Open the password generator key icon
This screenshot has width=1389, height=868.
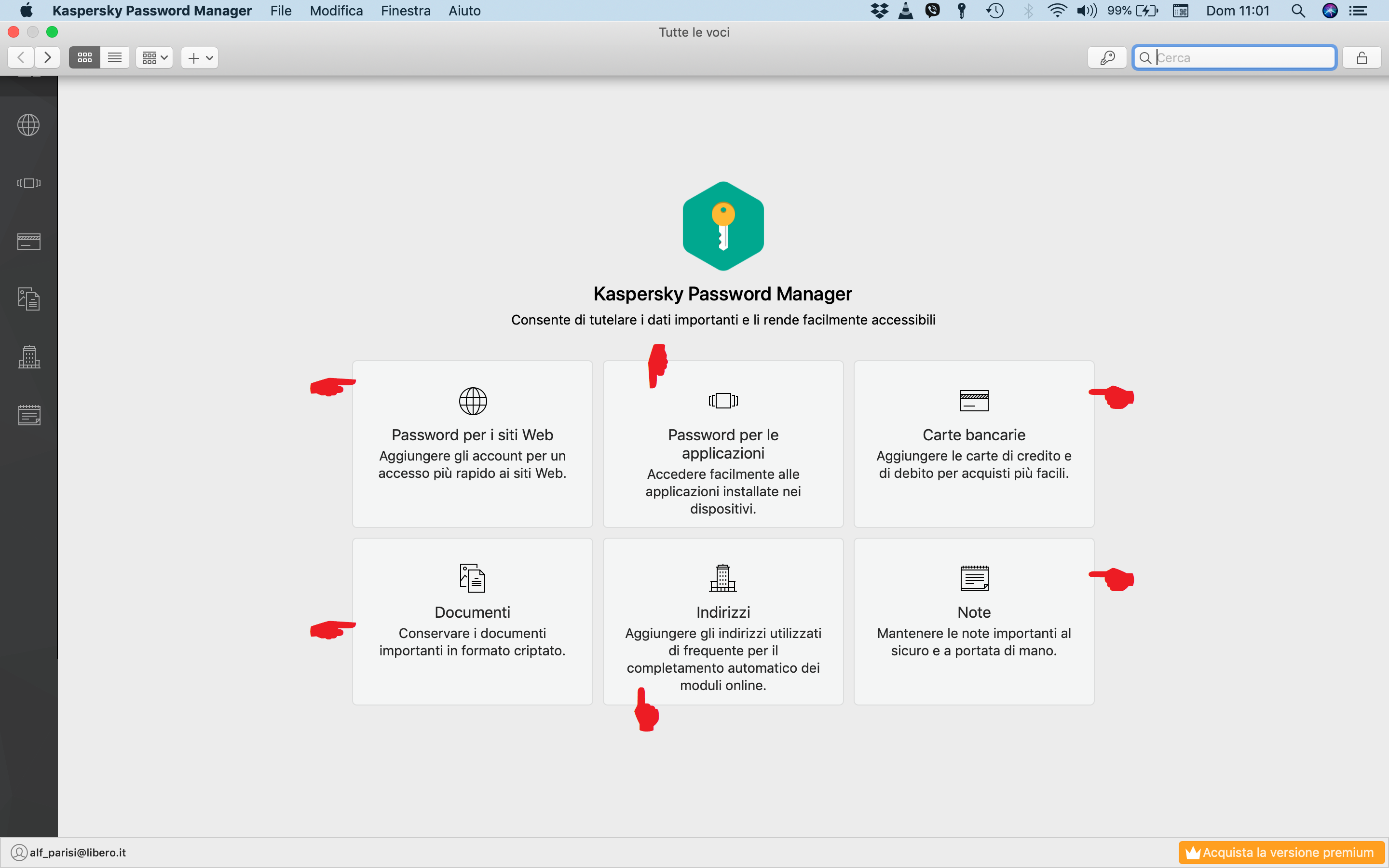[1107, 57]
